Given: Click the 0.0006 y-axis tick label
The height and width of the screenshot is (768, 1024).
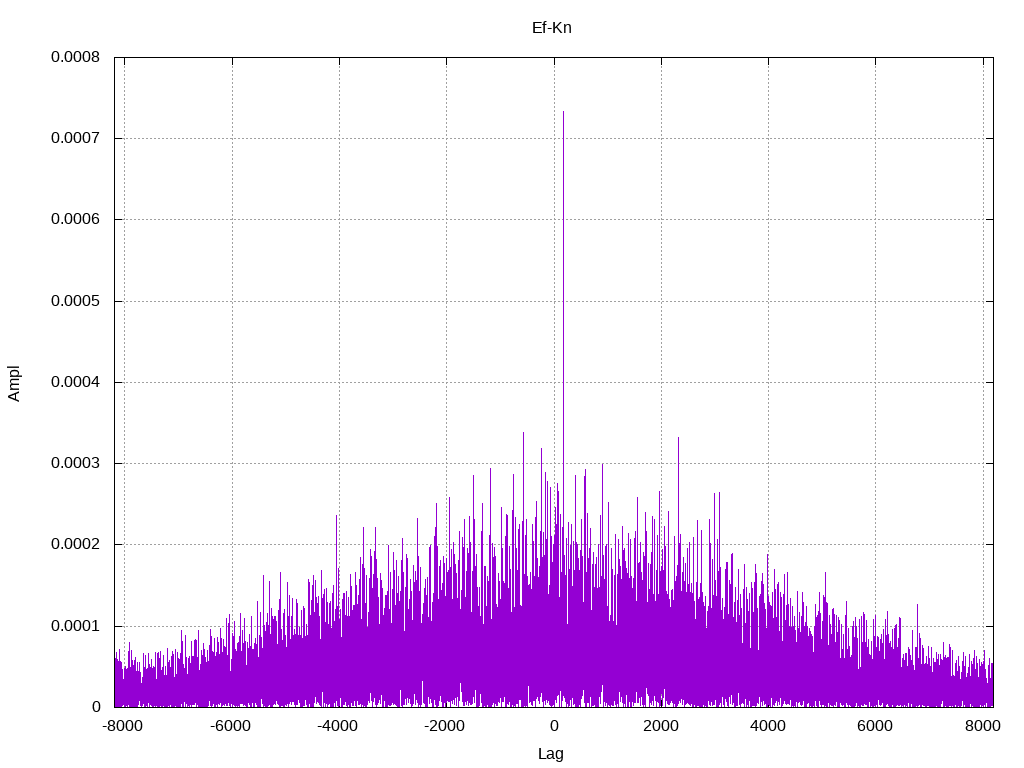Looking at the screenshot, I should click(x=76, y=219).
